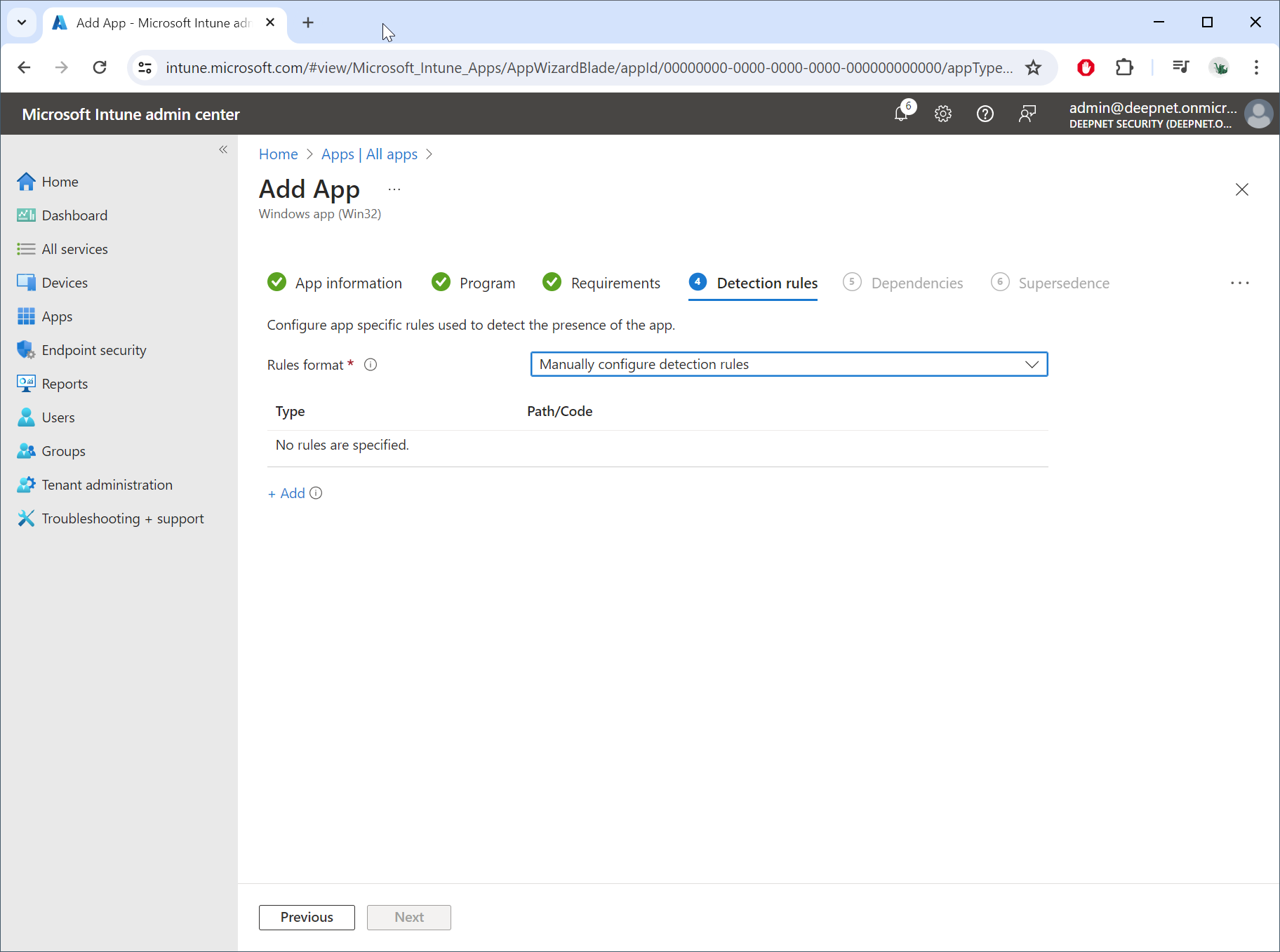Bookmark this page with the star icon
This screenshot has width=1280, height=952.
click(1033, 67)
